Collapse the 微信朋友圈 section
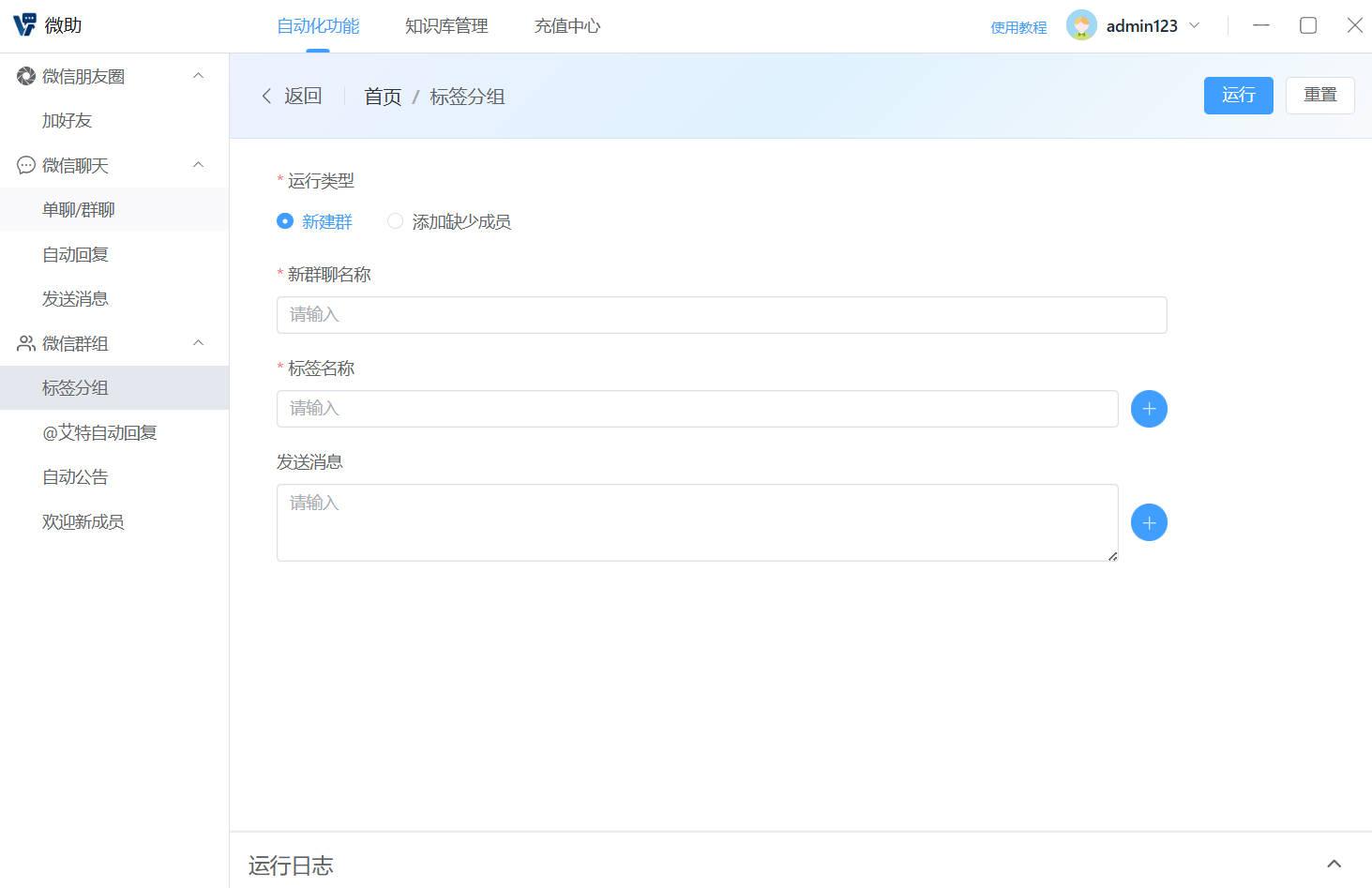This screenshot has height=888, width=1372. (197, 76)
